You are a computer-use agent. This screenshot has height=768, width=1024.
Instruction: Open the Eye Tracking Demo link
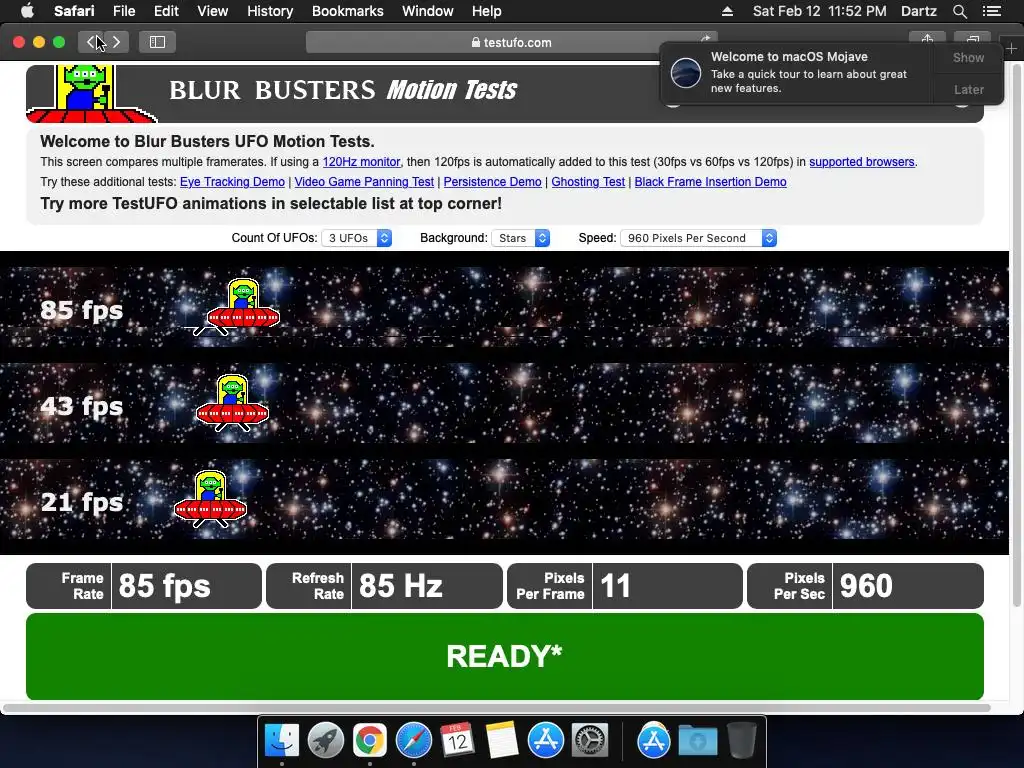(232, 182)
